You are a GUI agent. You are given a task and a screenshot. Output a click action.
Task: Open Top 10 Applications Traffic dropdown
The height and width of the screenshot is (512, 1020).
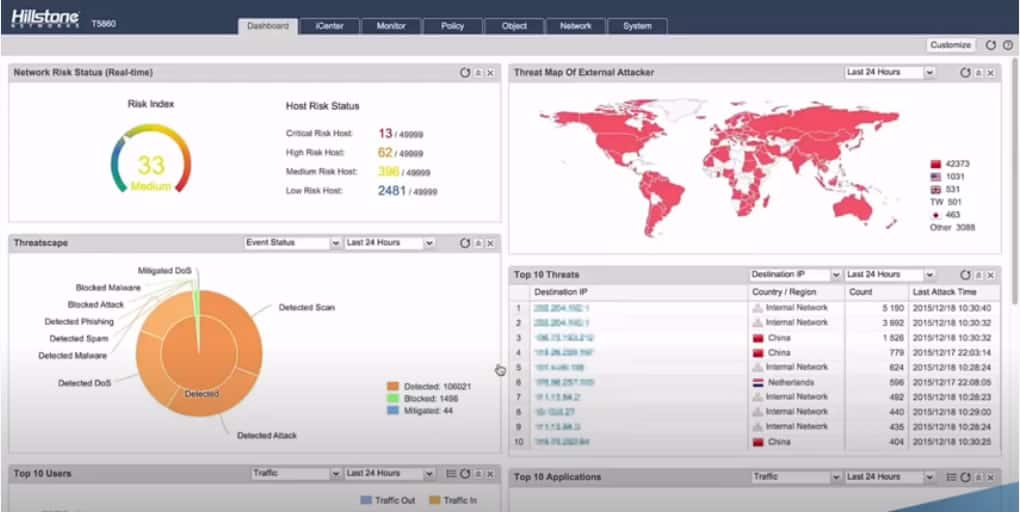click(x=796, y=477)
